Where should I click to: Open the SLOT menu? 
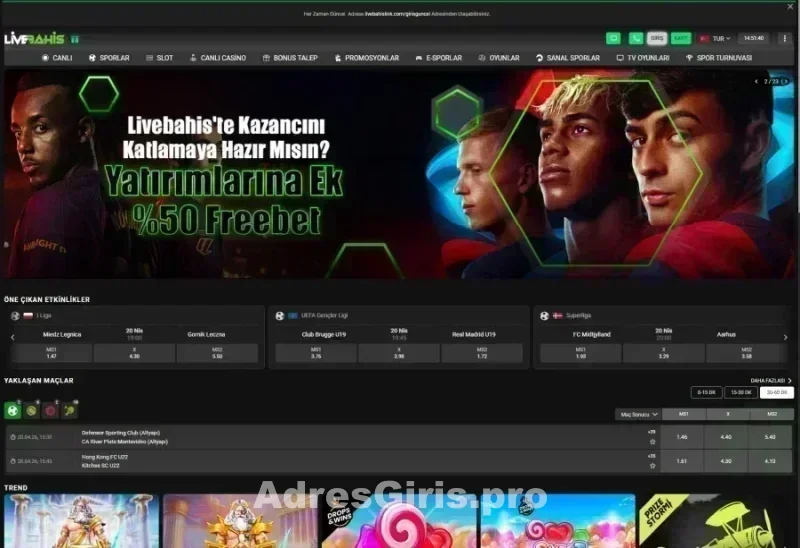tap(160, 58)
